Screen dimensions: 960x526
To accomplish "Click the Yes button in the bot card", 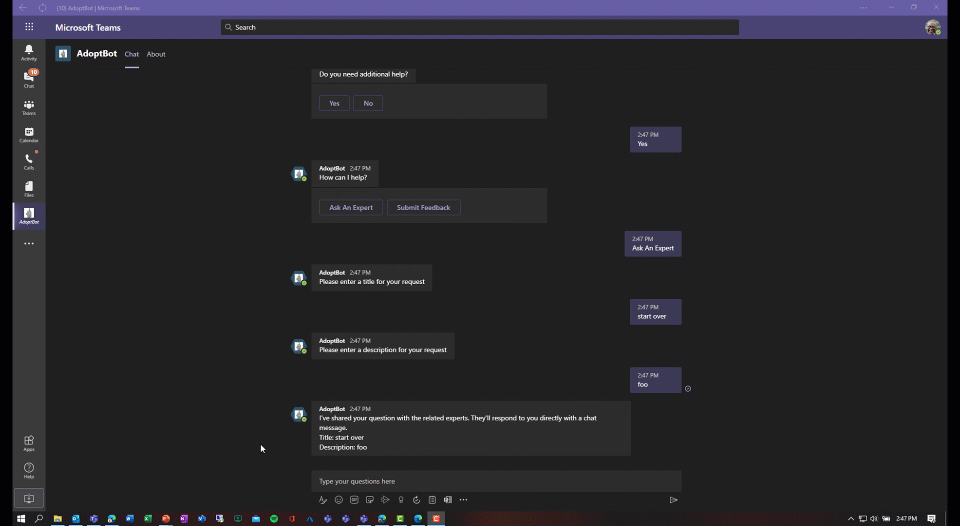I will [334, 103].
